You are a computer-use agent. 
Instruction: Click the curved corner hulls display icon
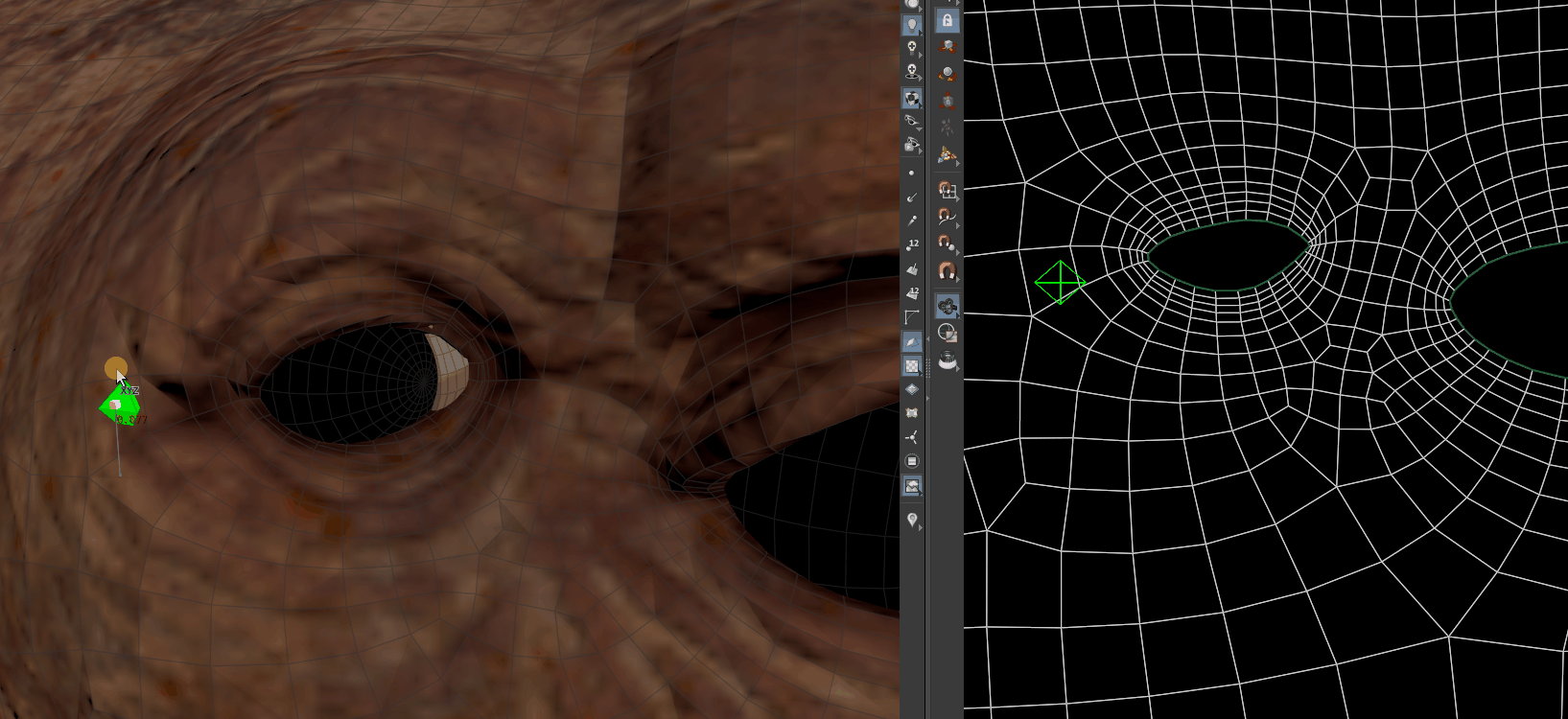(x=912, y=316)
